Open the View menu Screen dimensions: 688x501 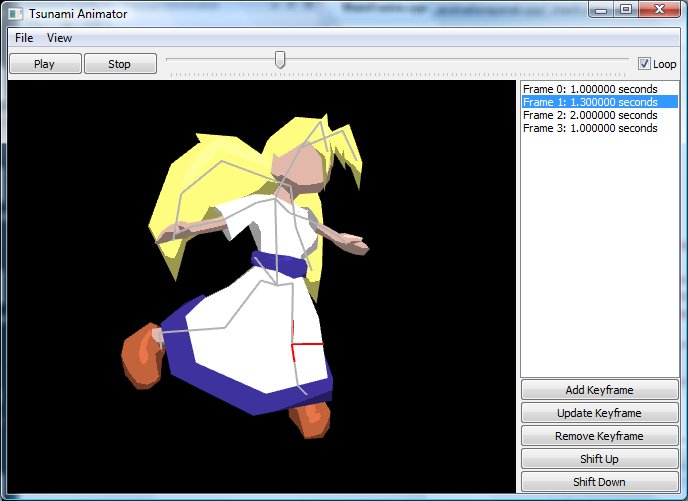point(60,38)
